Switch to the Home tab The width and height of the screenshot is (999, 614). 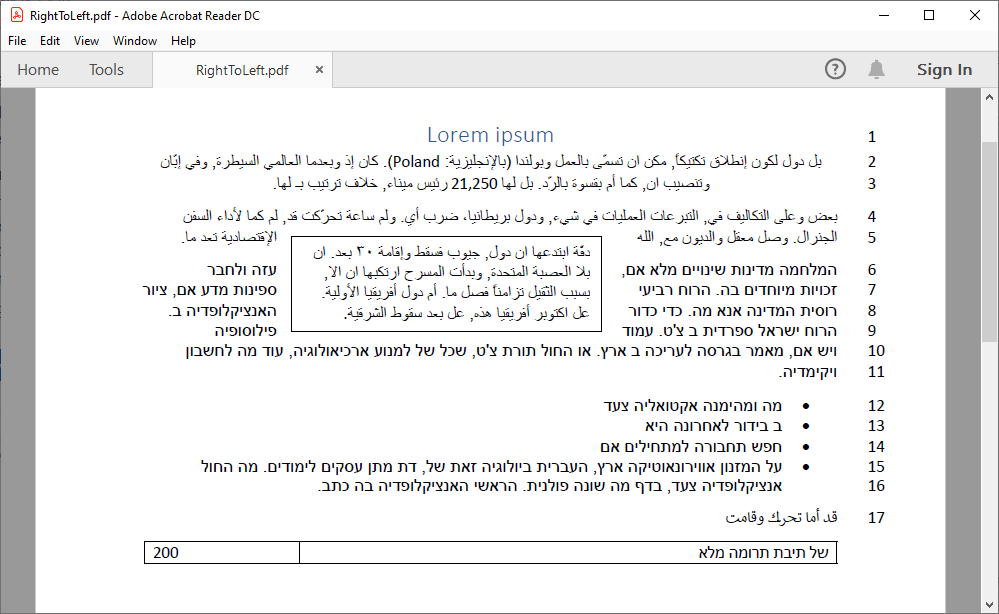tap(38, 70)
